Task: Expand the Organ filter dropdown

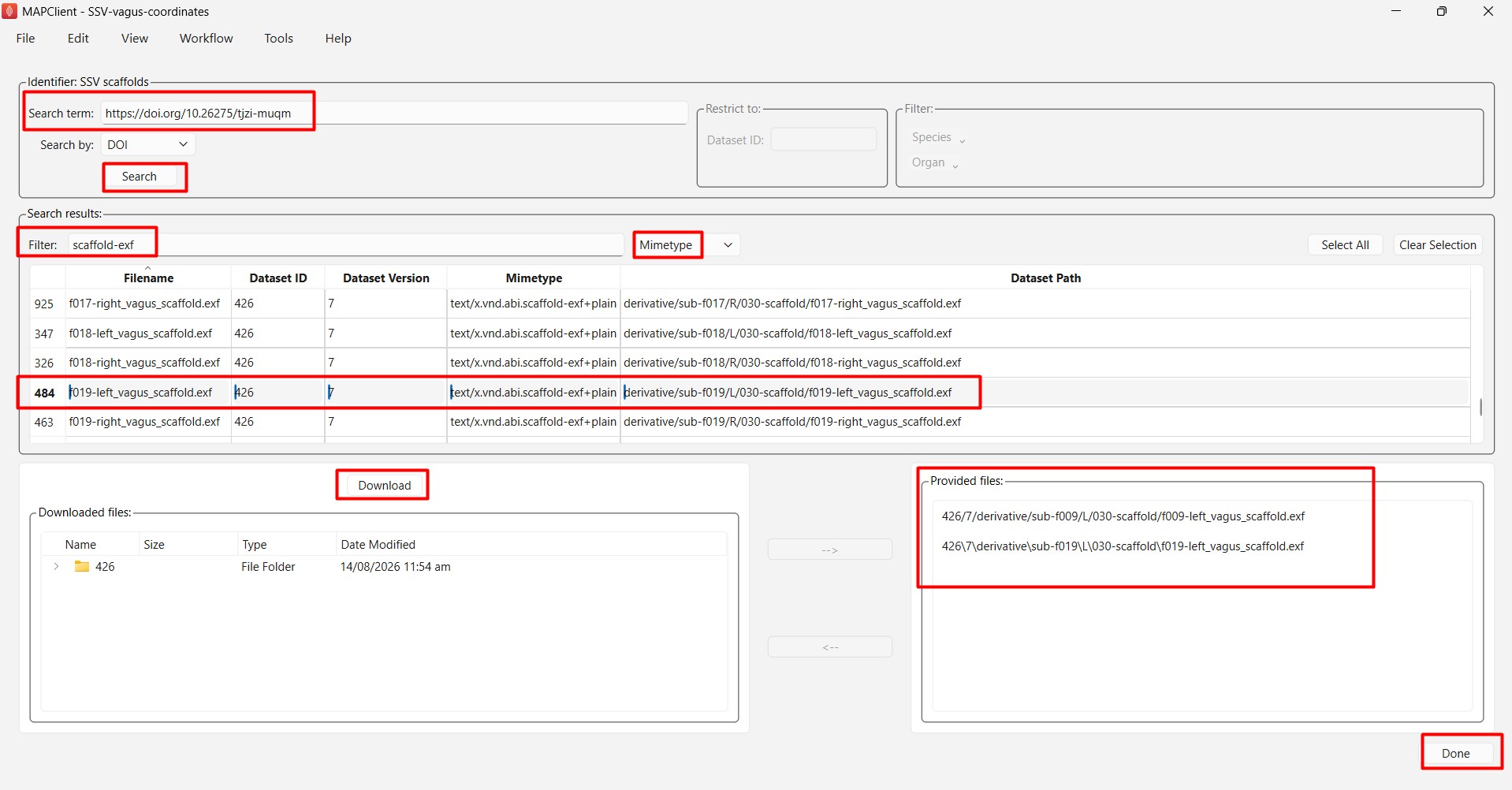Action: 935,162
